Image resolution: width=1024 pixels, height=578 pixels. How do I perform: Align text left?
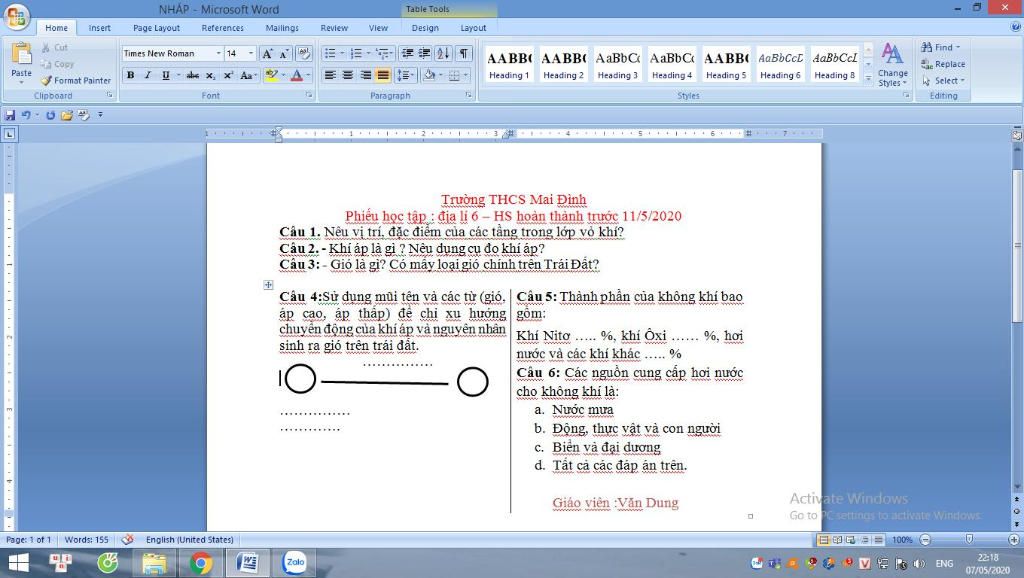point(330,76)
